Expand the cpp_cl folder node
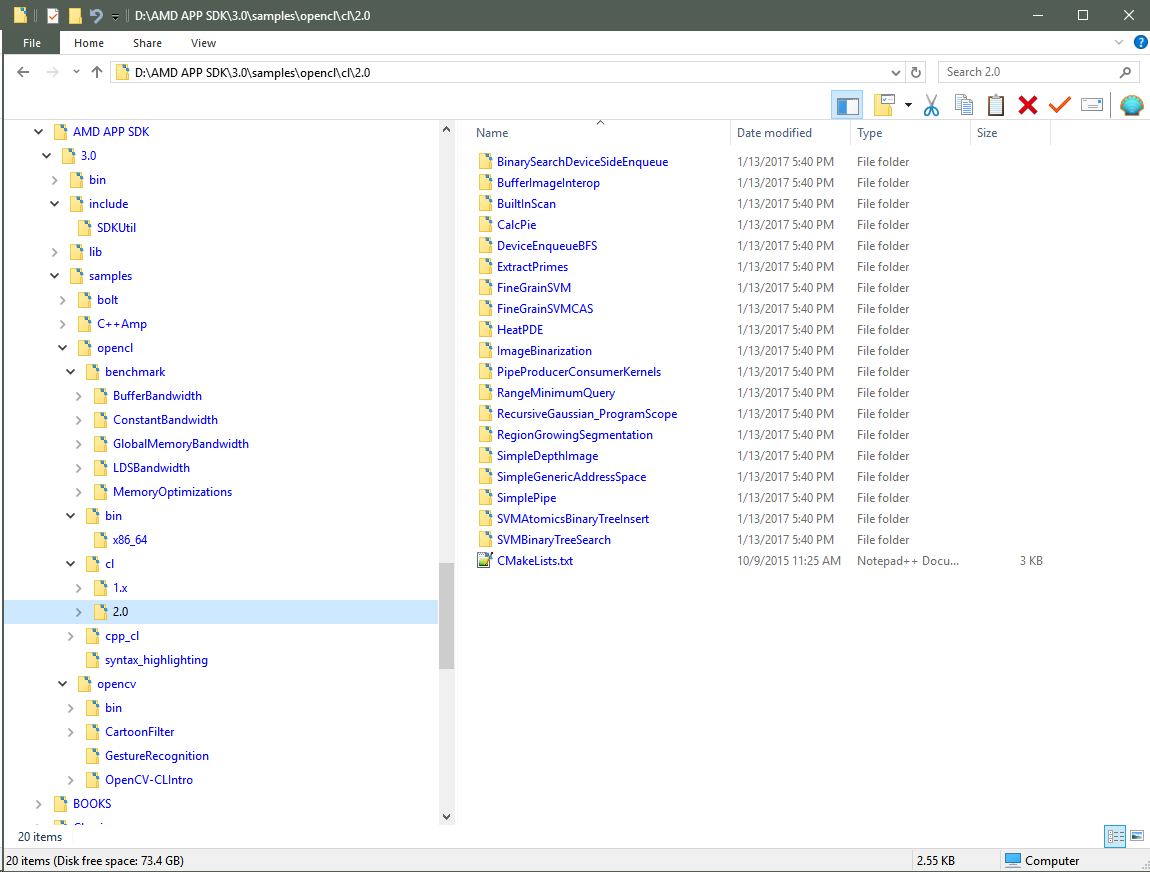 tap(71, 637)
